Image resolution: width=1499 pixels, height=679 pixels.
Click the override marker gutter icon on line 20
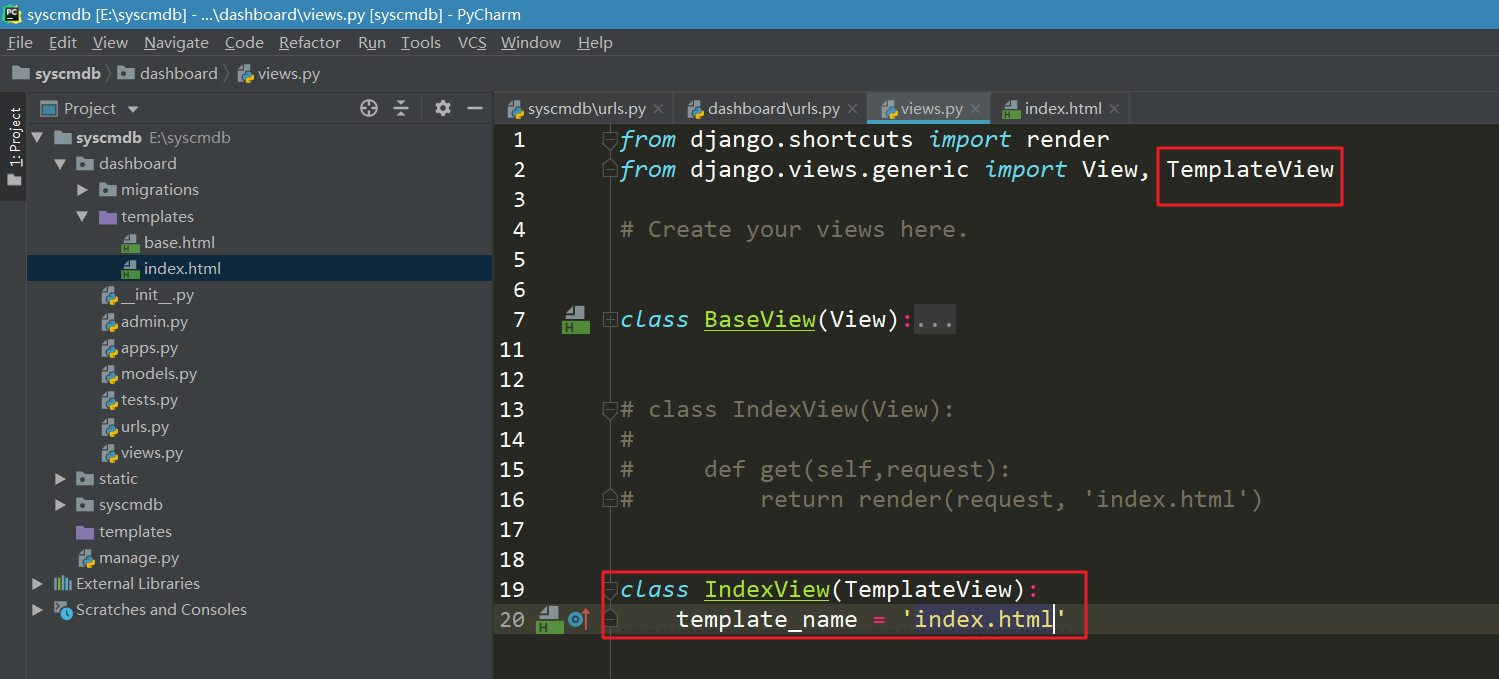click(x=579, y=619)
